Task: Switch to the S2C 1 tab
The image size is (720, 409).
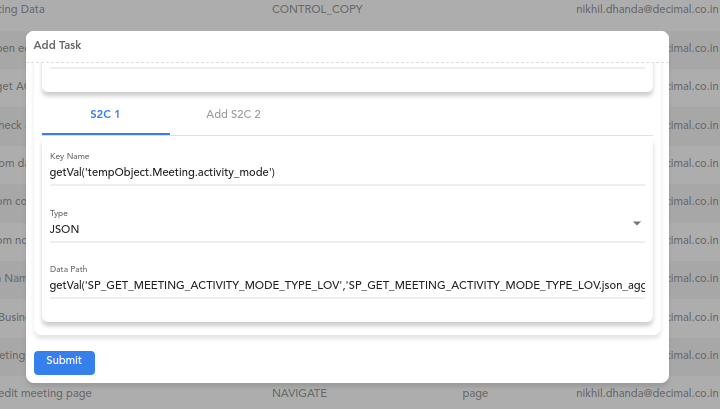Action: 106,114
